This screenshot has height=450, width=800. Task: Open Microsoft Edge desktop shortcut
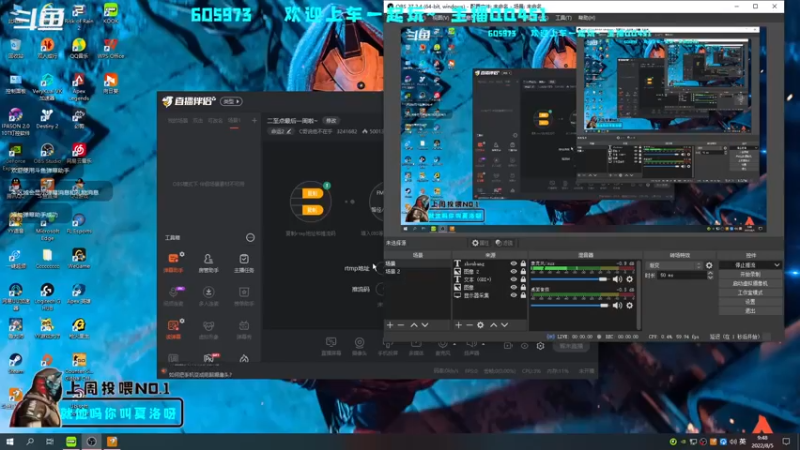(47, 227)
